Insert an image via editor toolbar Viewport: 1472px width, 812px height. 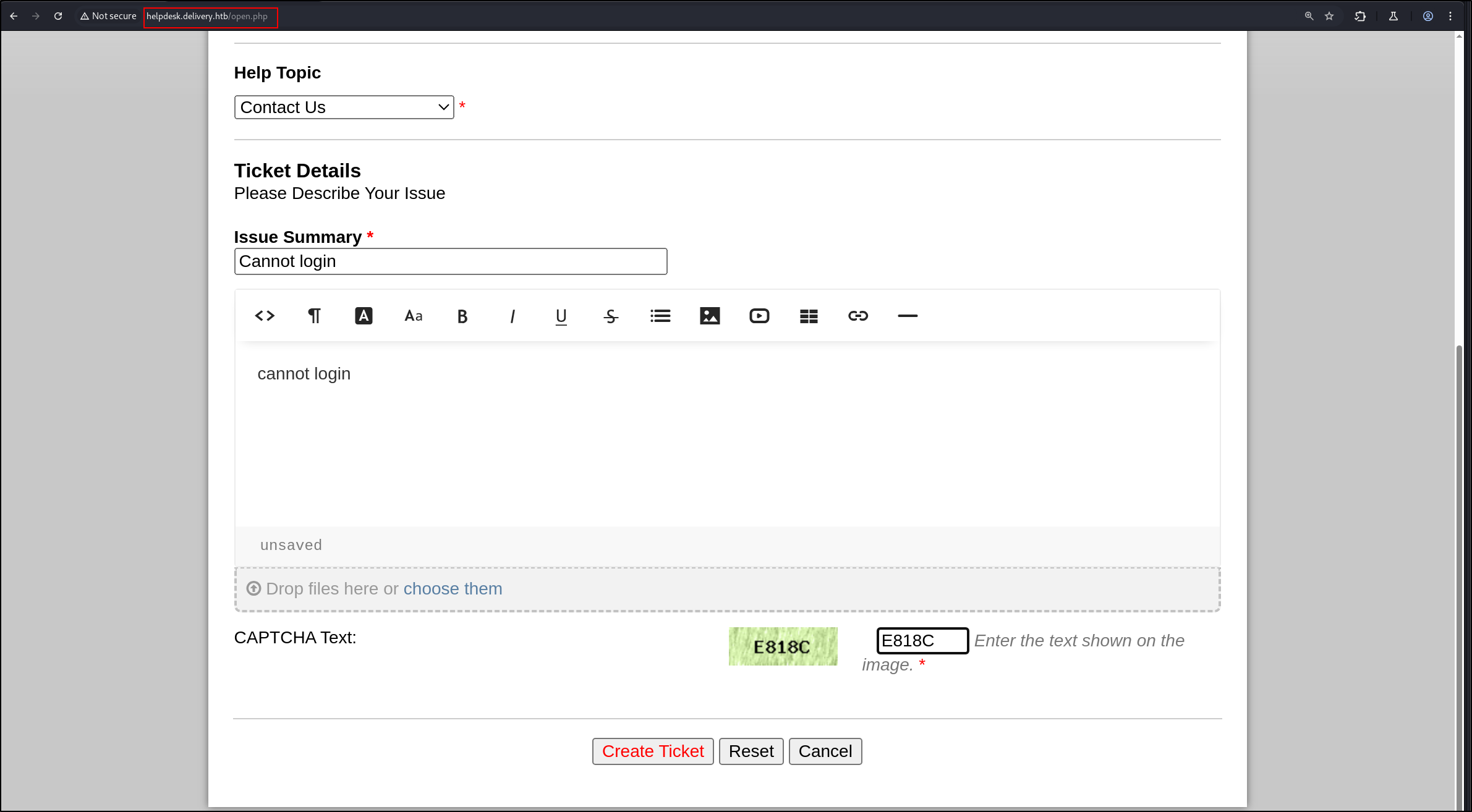tap(710, 316)
